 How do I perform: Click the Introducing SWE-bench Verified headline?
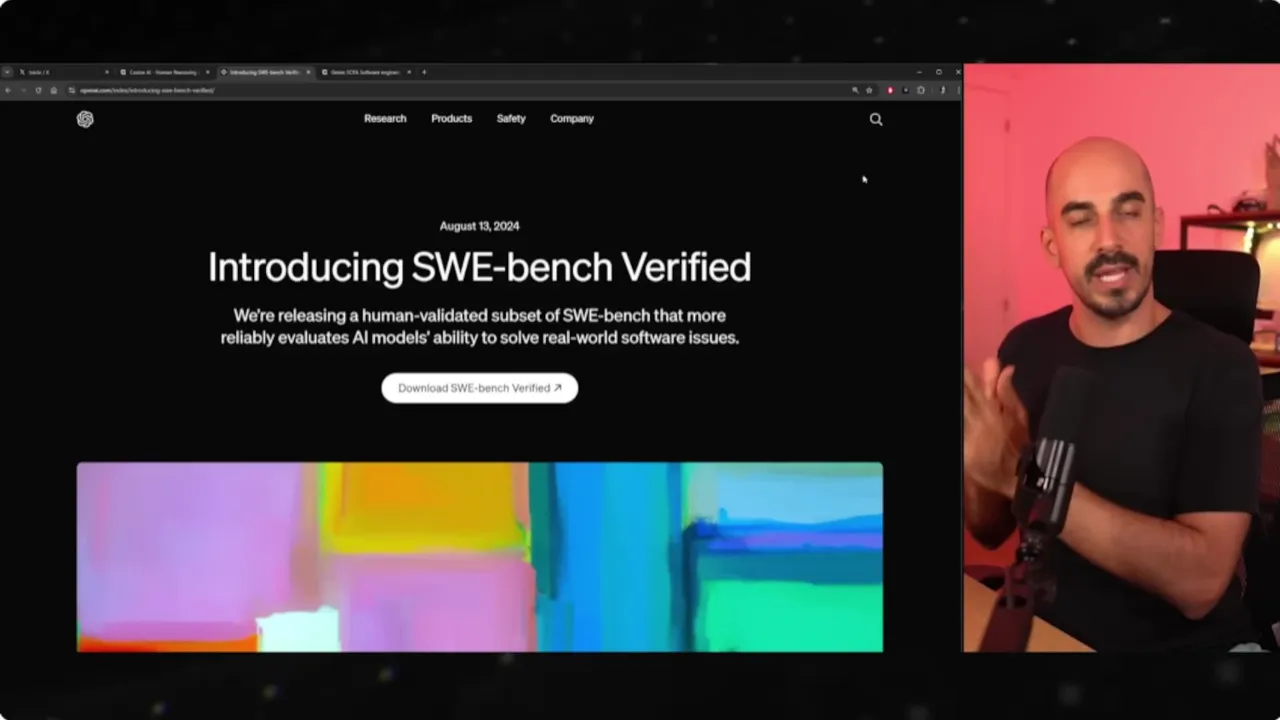(479, 267)
